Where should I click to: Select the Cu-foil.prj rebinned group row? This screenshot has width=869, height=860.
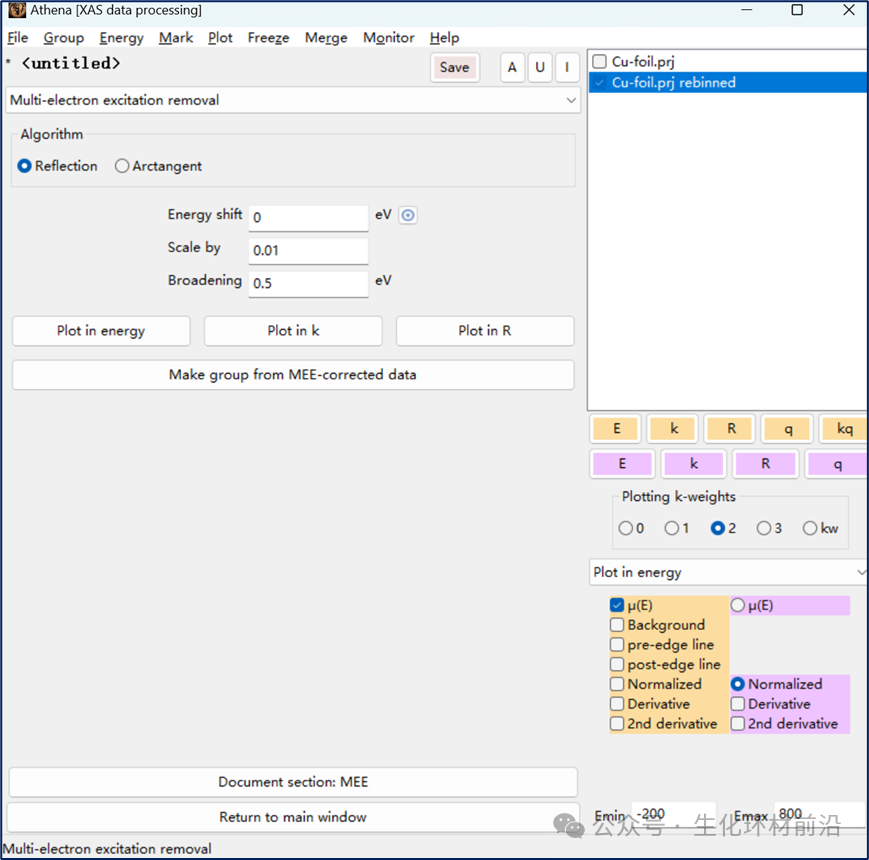point(728,83)
